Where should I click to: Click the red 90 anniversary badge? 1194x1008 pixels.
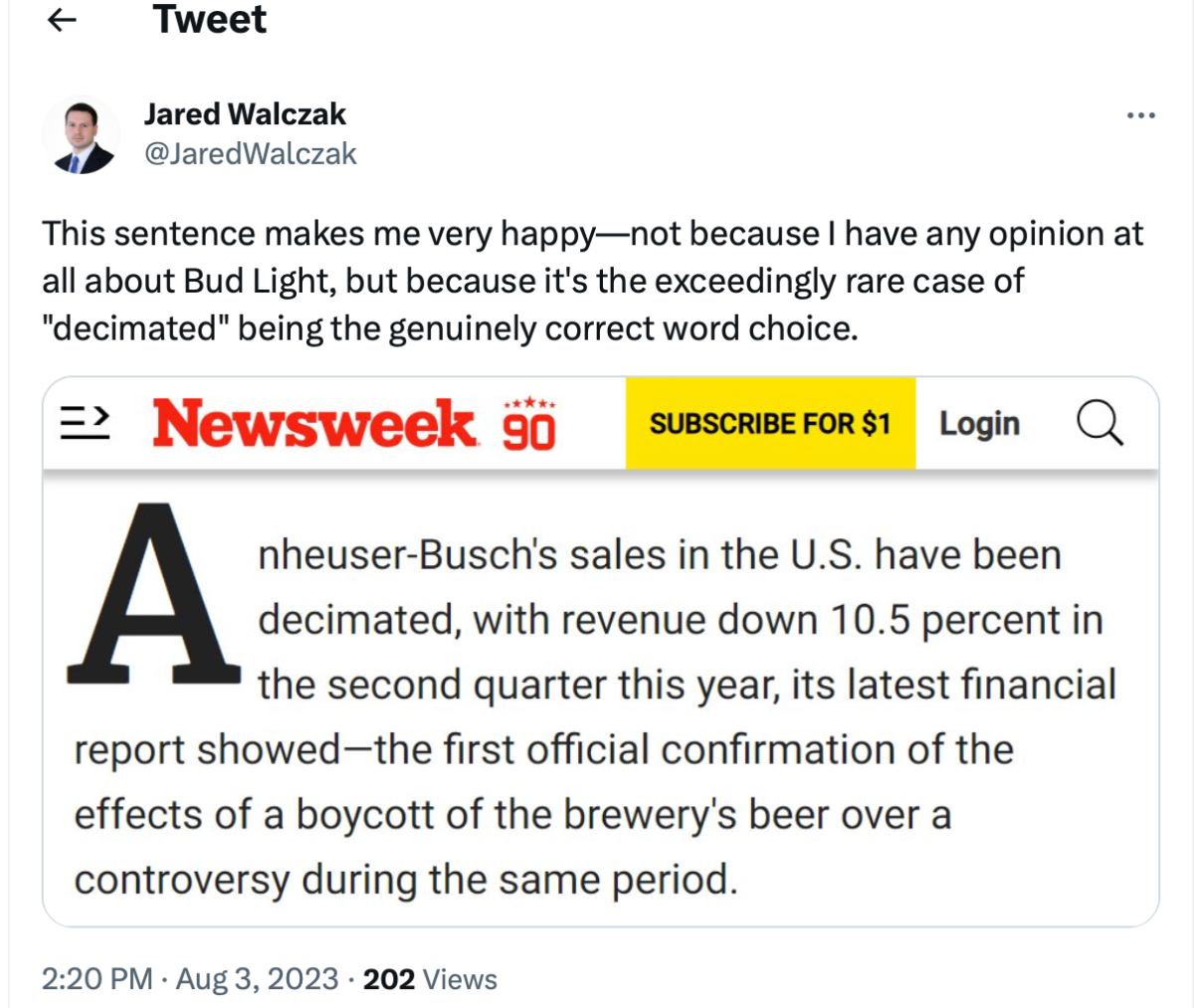tap(528, 425)
